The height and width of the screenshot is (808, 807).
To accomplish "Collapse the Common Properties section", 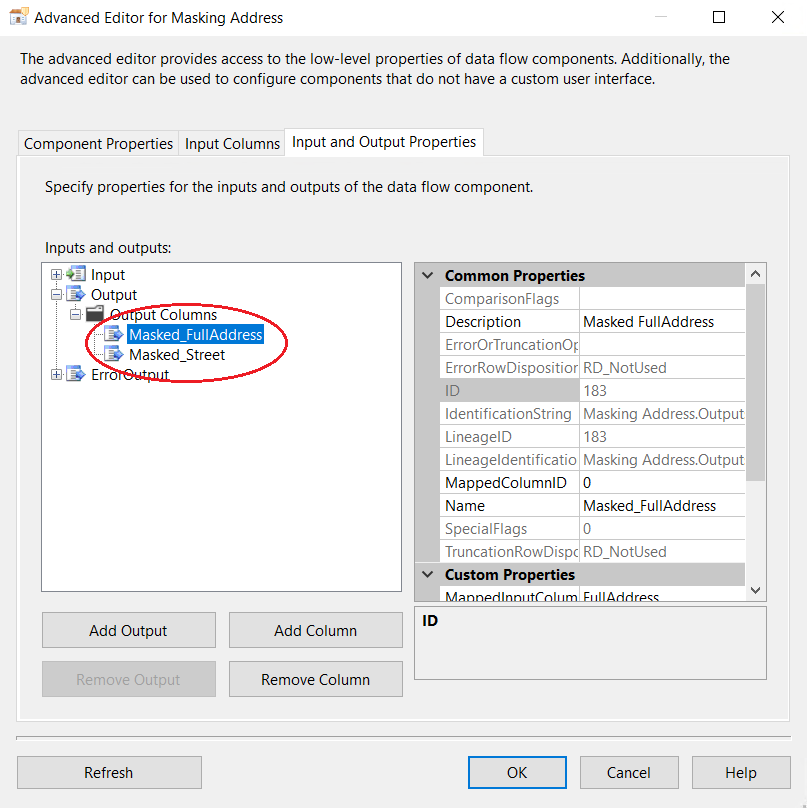I will pyautogui.click(x=428, y=276).
